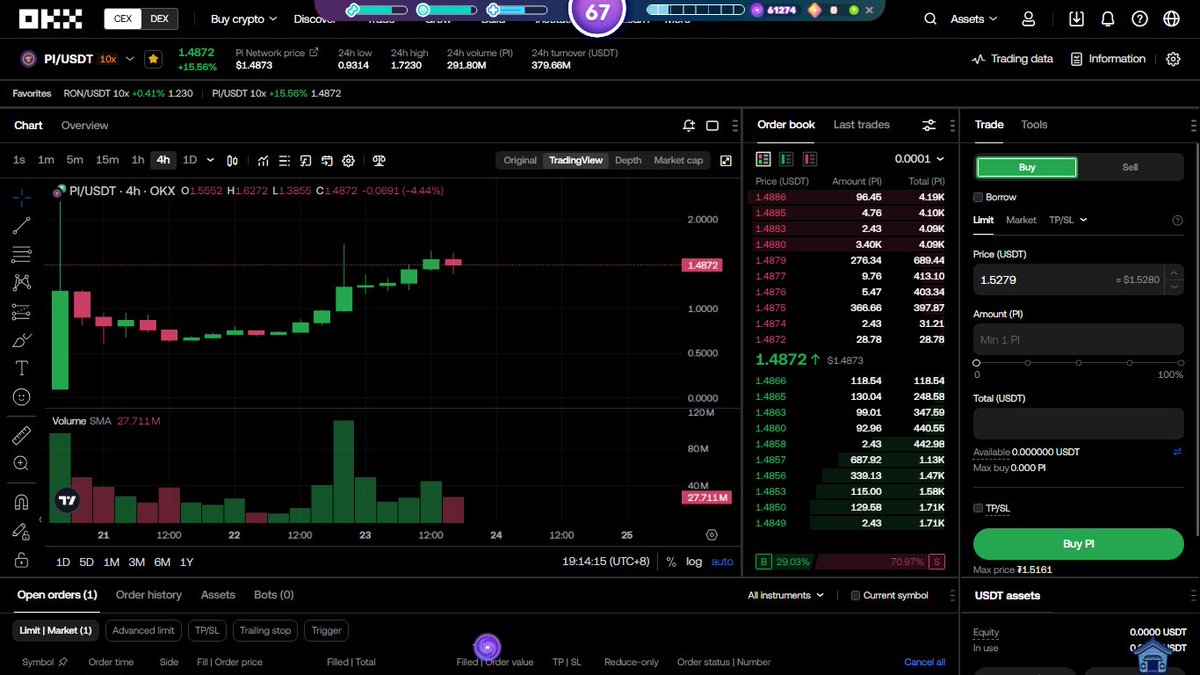Expand the Buy crypto menu
1200x675 pixels.
pos(244,19)
